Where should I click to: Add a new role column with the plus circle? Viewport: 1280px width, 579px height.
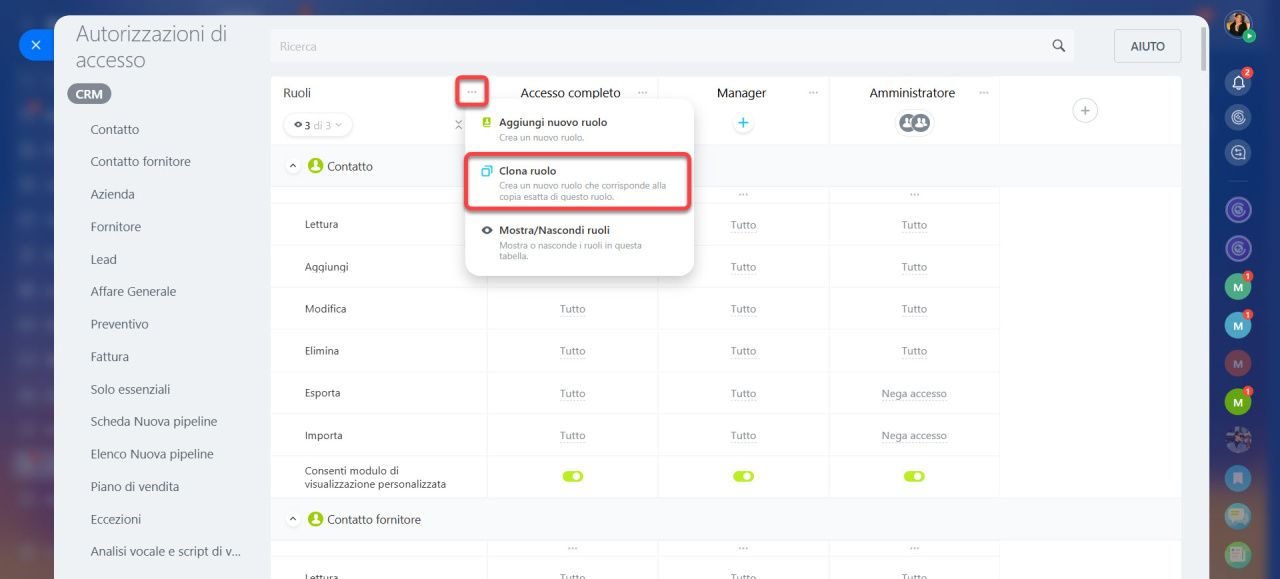(1085, 110)
